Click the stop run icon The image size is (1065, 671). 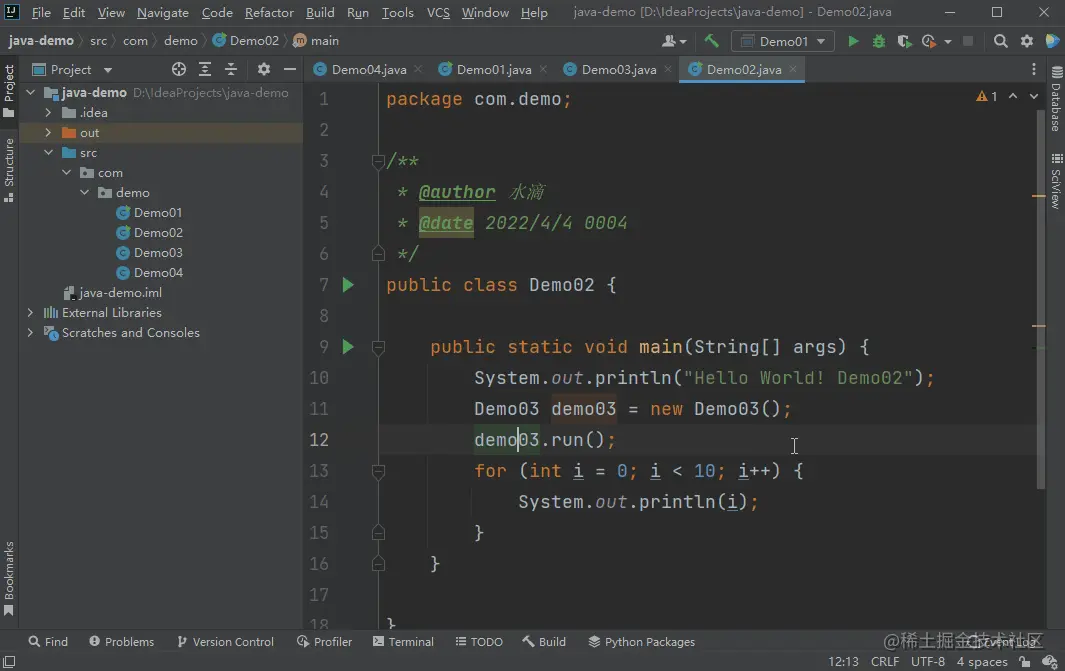pos(969,41)
